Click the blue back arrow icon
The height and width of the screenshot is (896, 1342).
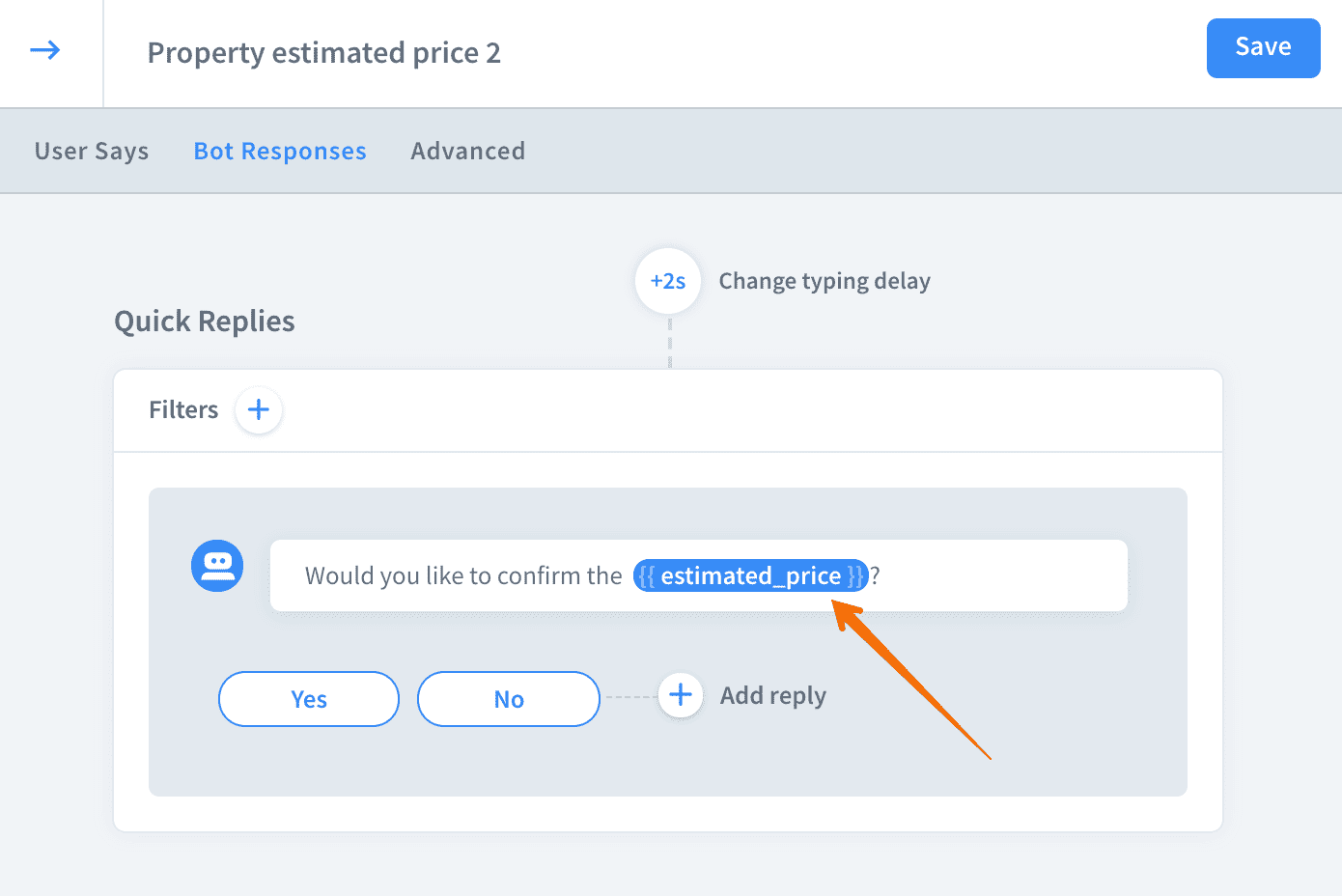click(x=45, y=50)
